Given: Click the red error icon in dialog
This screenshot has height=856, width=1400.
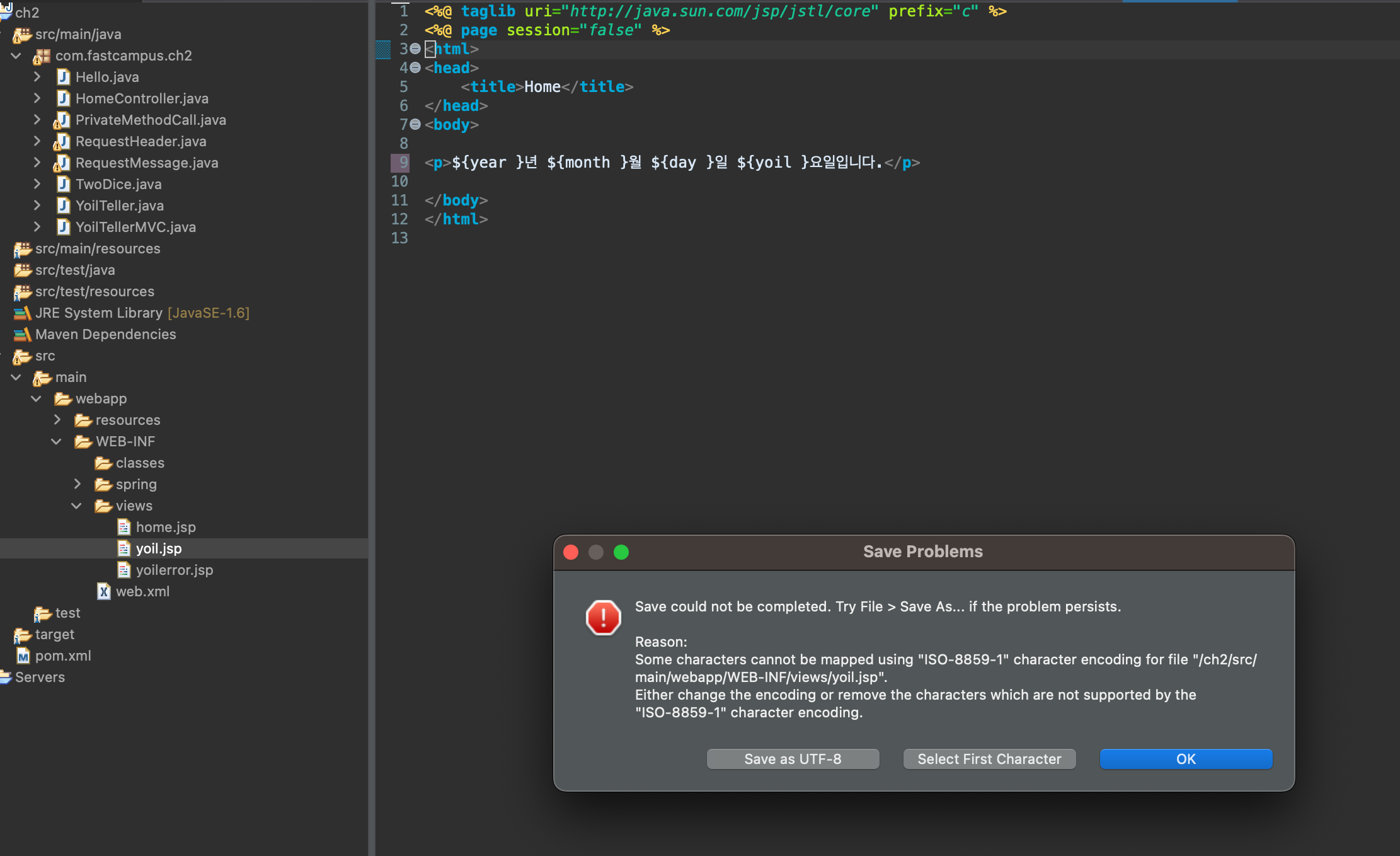Looking at the screenshot, I should click(x=603, y=617).
